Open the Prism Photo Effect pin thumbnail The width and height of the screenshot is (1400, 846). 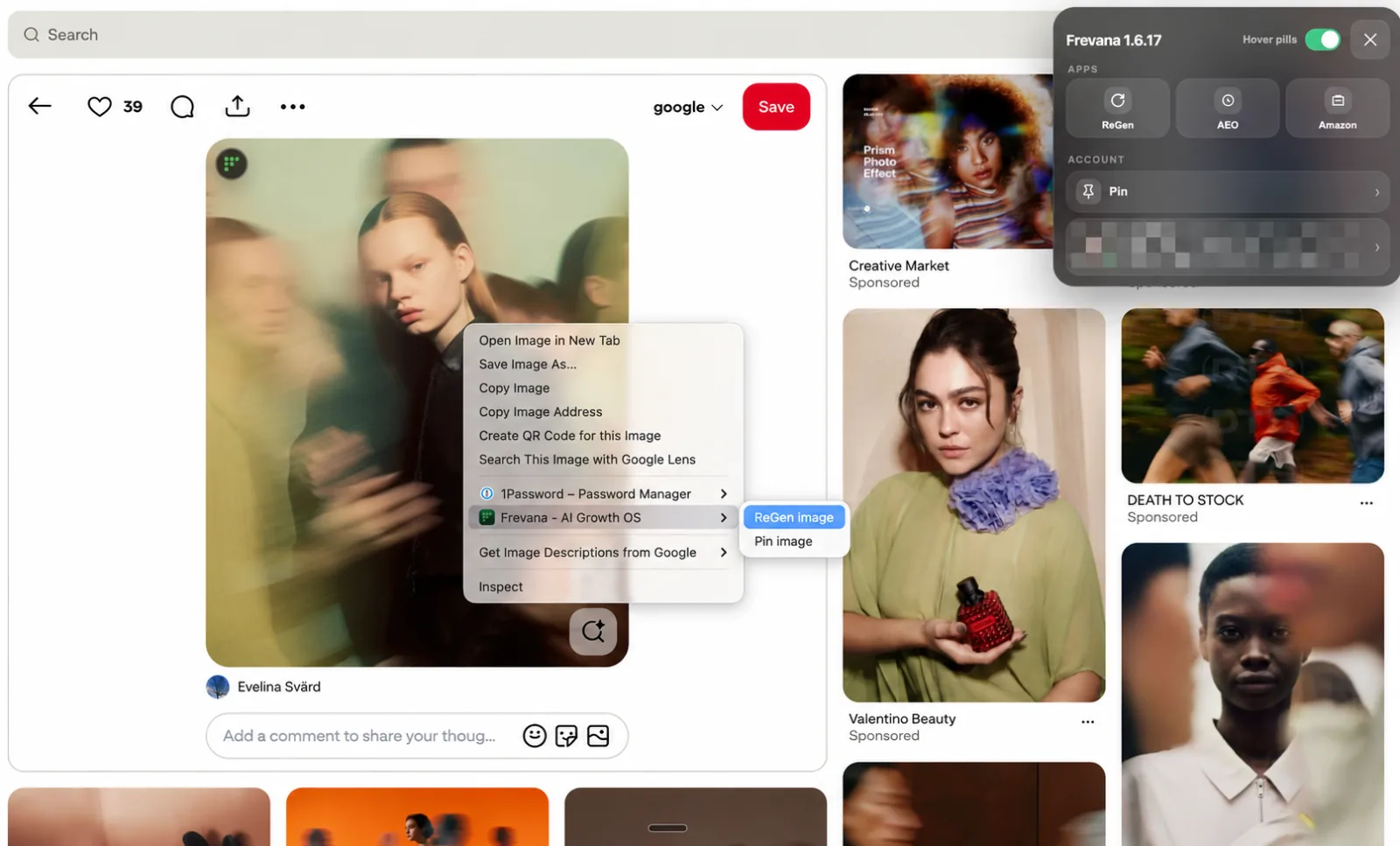(948, 161)
